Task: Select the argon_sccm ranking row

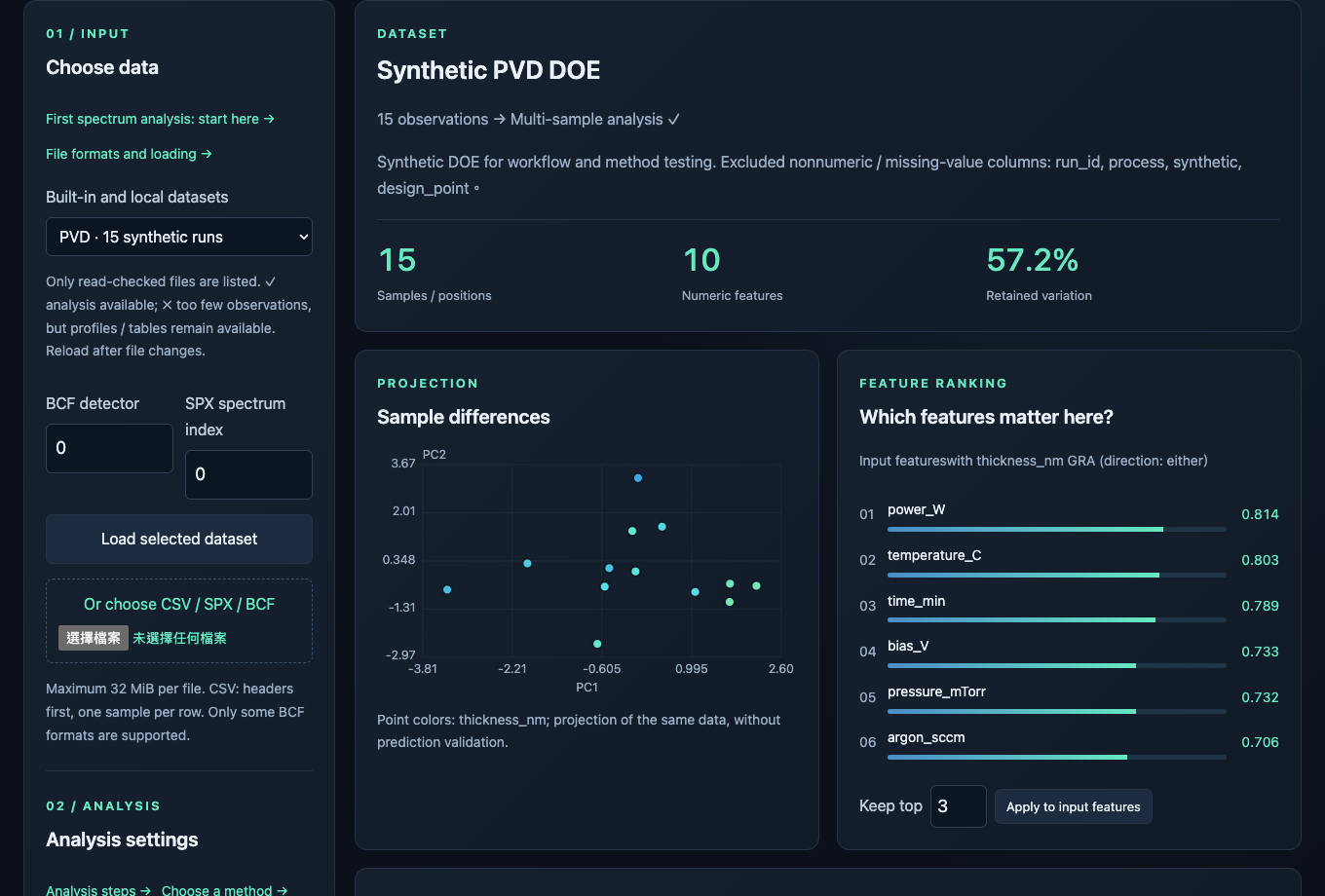Action: click(1069, 742)
